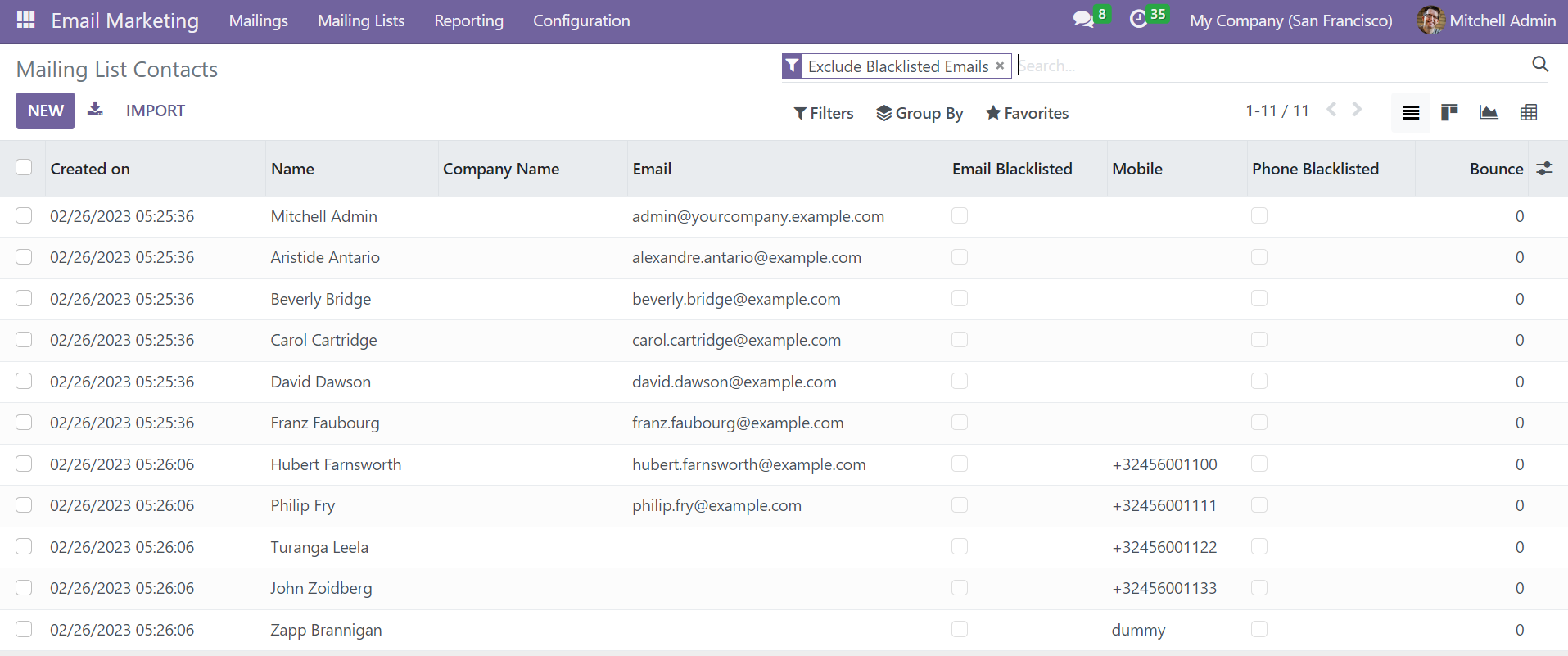1568x656 pixels.
Task: Open the Filters dropdown
Action: 824,113
